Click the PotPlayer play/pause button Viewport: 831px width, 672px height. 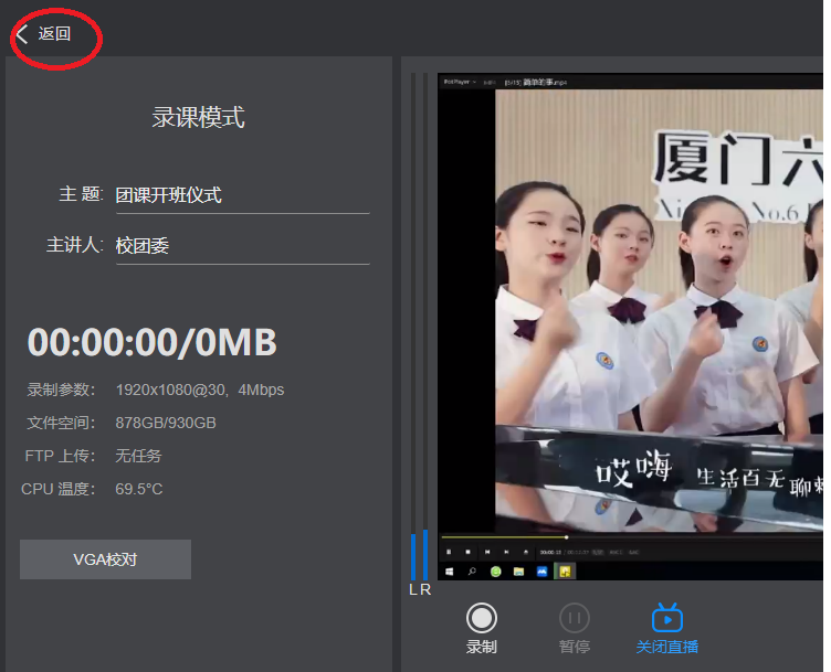[x=449, y=551]
